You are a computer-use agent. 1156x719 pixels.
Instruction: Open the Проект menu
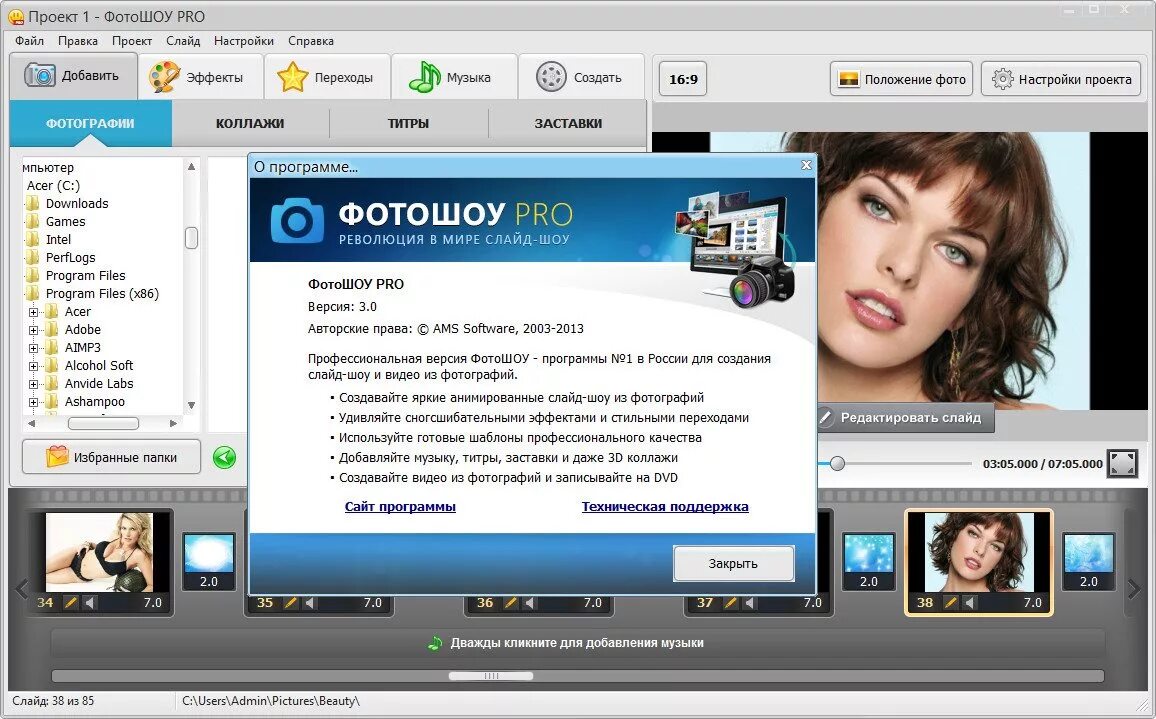pyautogui.click(x=132, y=41)
